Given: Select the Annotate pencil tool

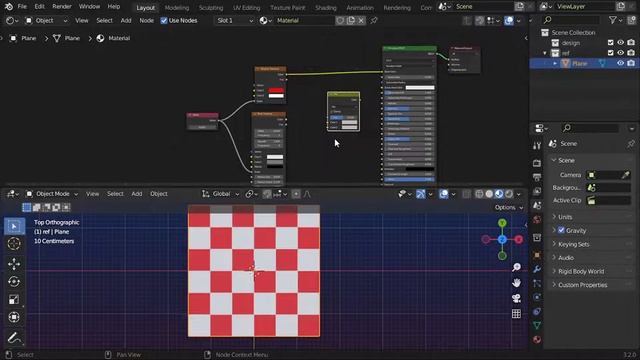Looking at the screenshot, I should pyautogui.click(x=14, y=338).
